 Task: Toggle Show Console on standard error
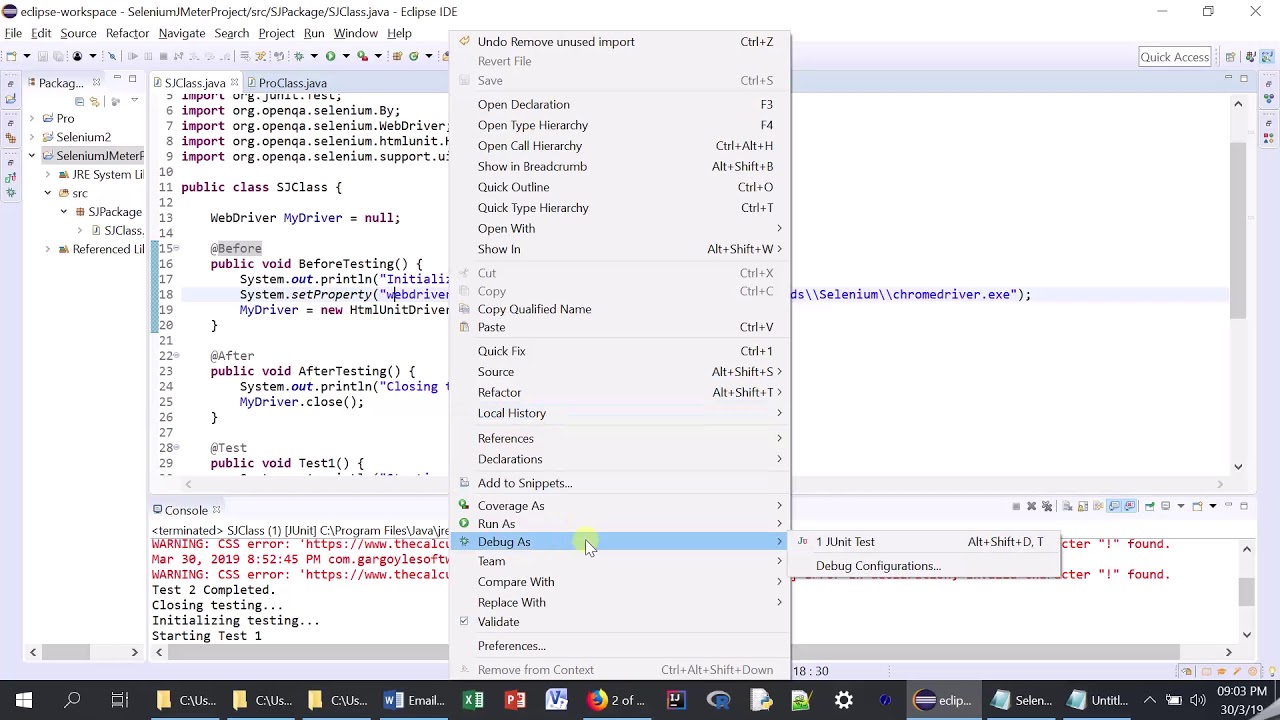pos(1130,506)
